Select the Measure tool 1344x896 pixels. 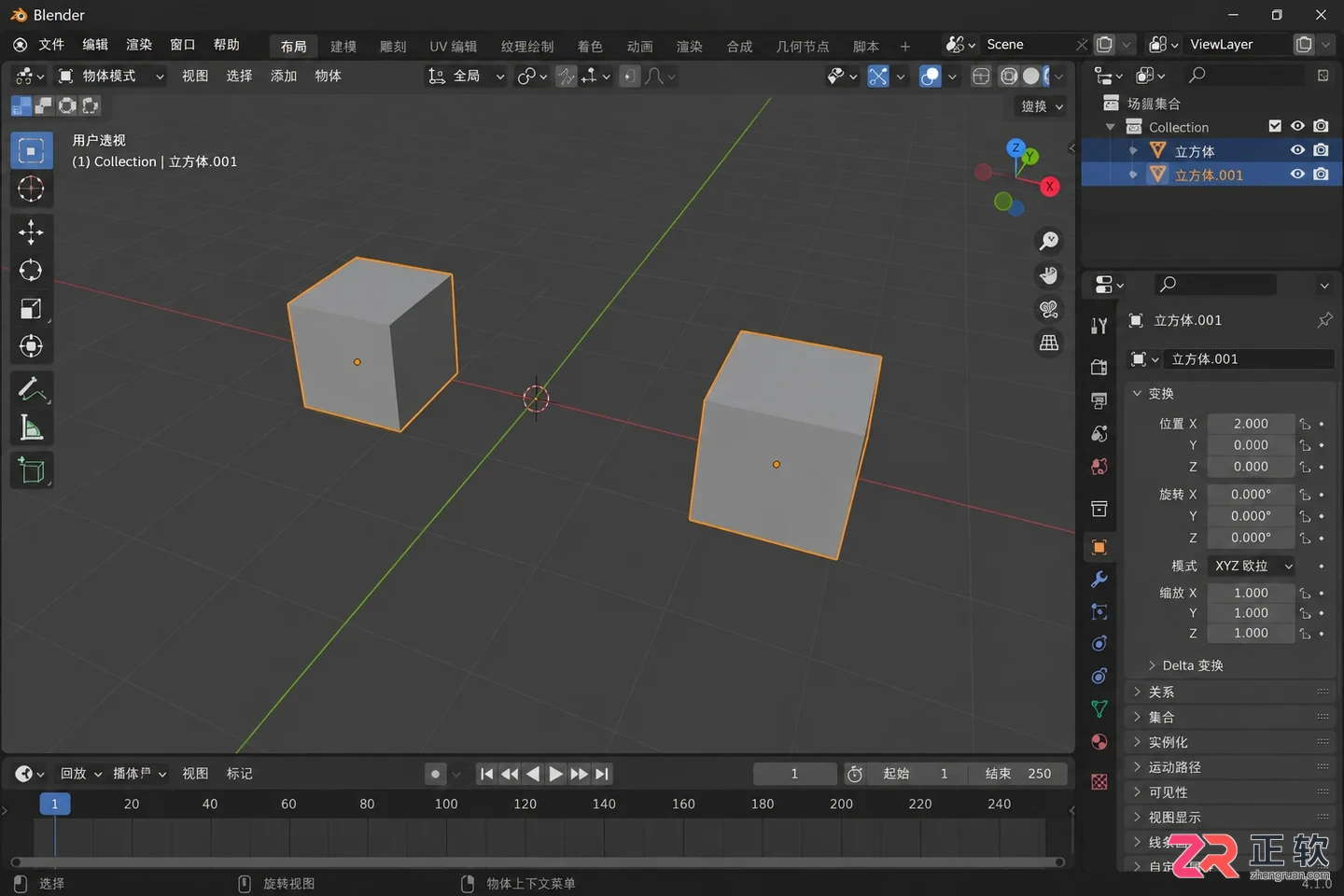coord(31,427)
